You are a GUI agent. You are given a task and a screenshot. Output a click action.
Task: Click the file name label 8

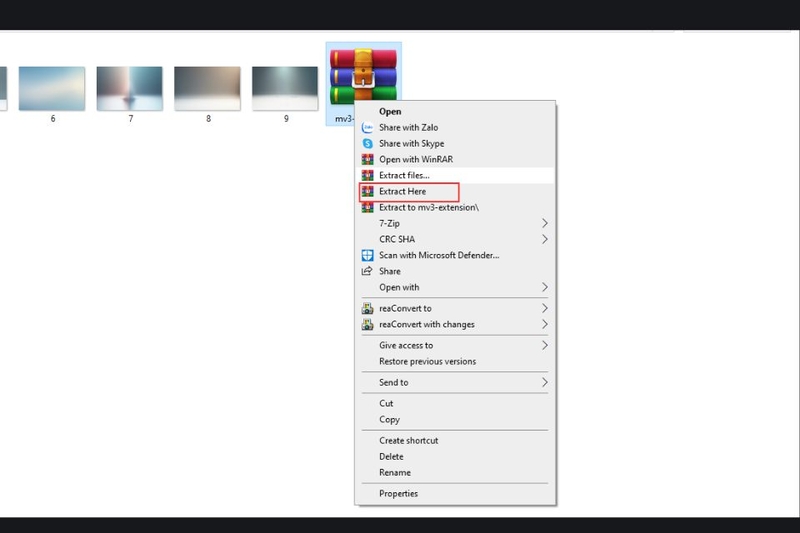pos(208,118)
